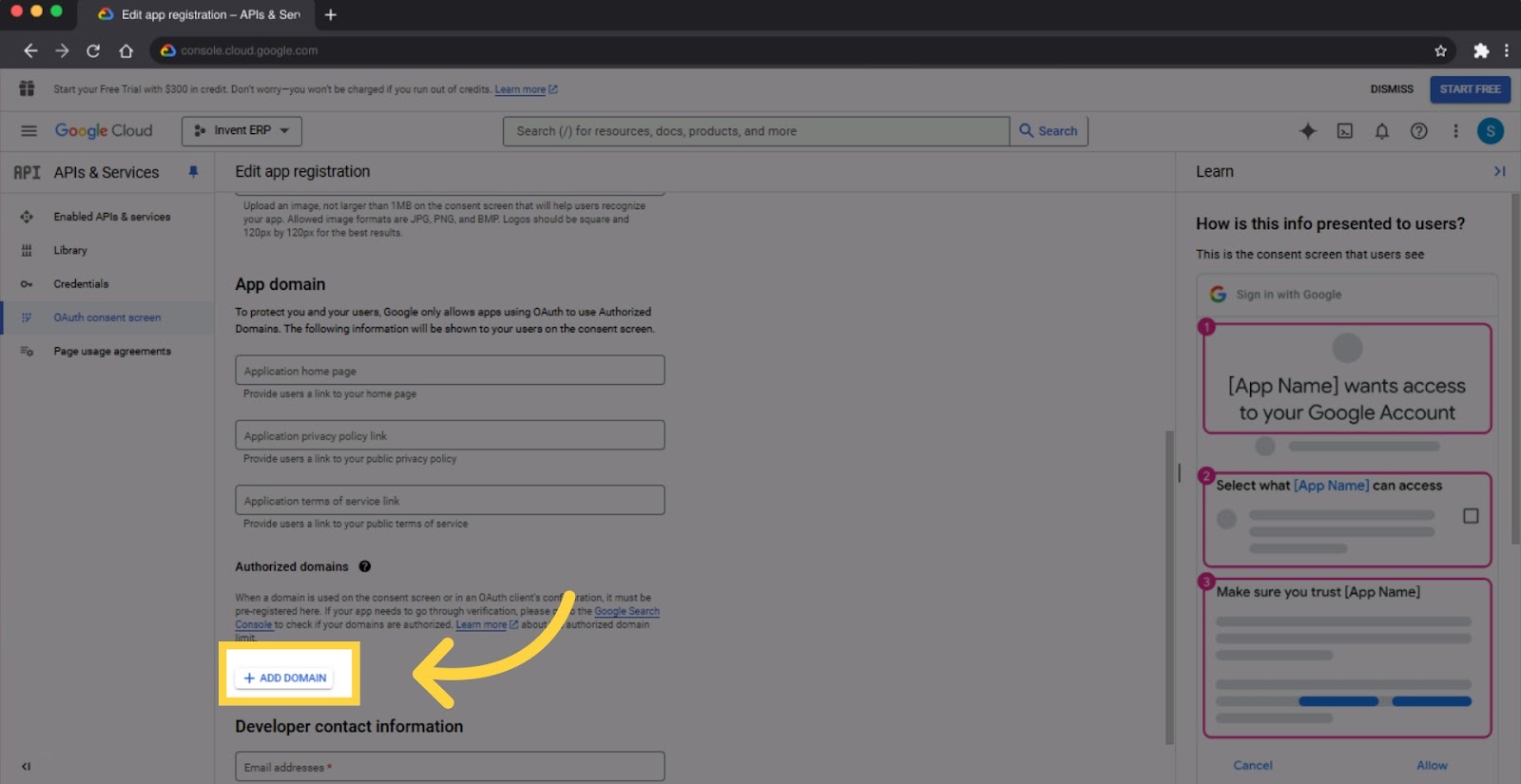This screenshot has width=1521, height=784.
Task: Open the Credentials section
Action: click(81, 284)
